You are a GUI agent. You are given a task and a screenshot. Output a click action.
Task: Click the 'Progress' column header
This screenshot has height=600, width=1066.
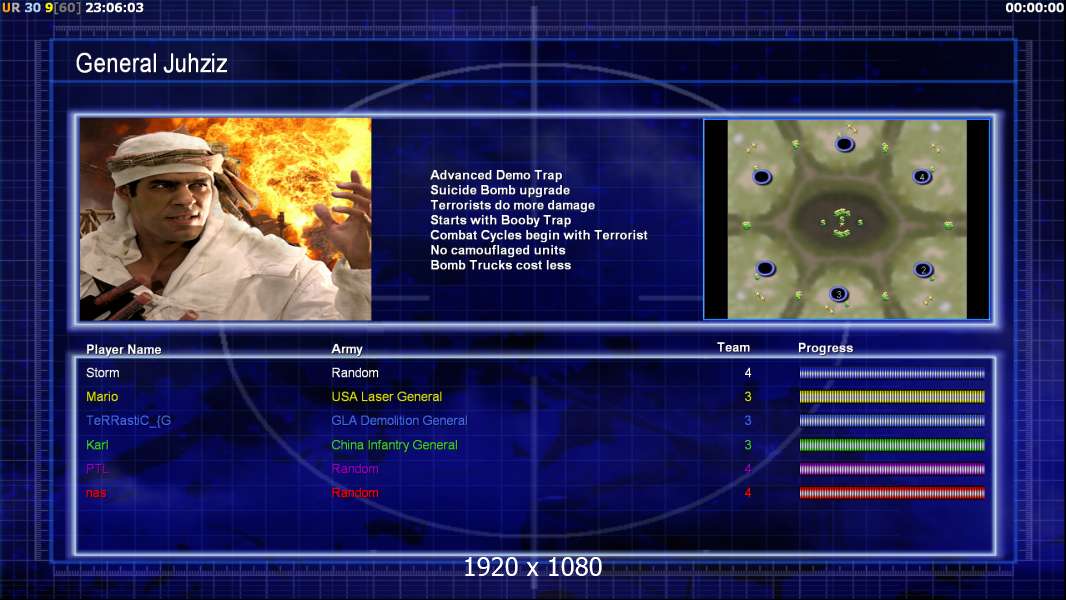tap(825, 348)
